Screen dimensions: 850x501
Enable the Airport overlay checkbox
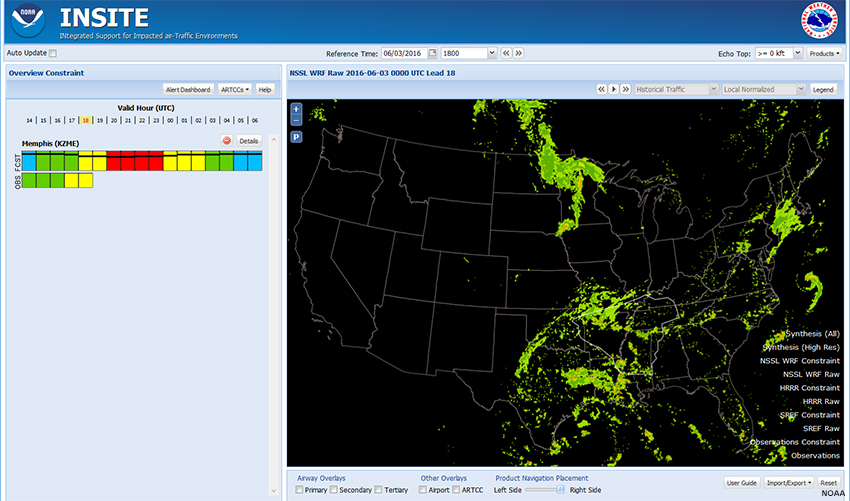[423, 490]
